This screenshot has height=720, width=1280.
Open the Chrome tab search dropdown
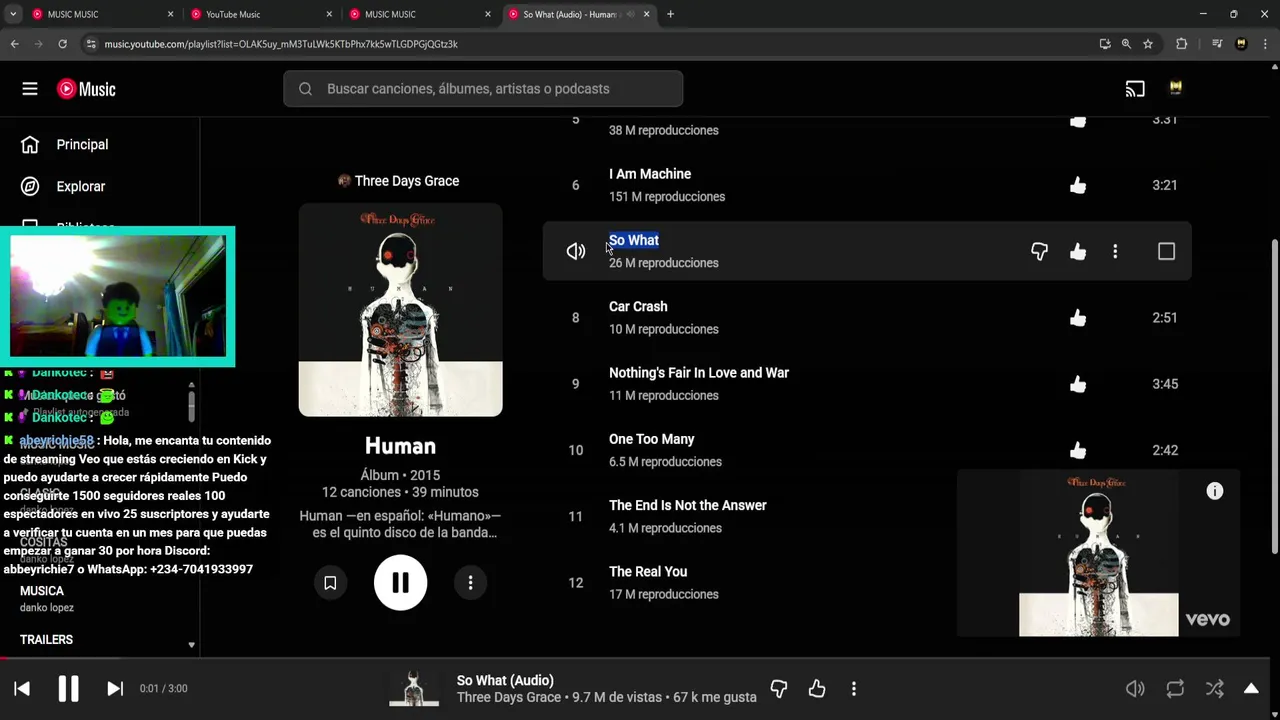pyautogui.click(x=13, y=14)
